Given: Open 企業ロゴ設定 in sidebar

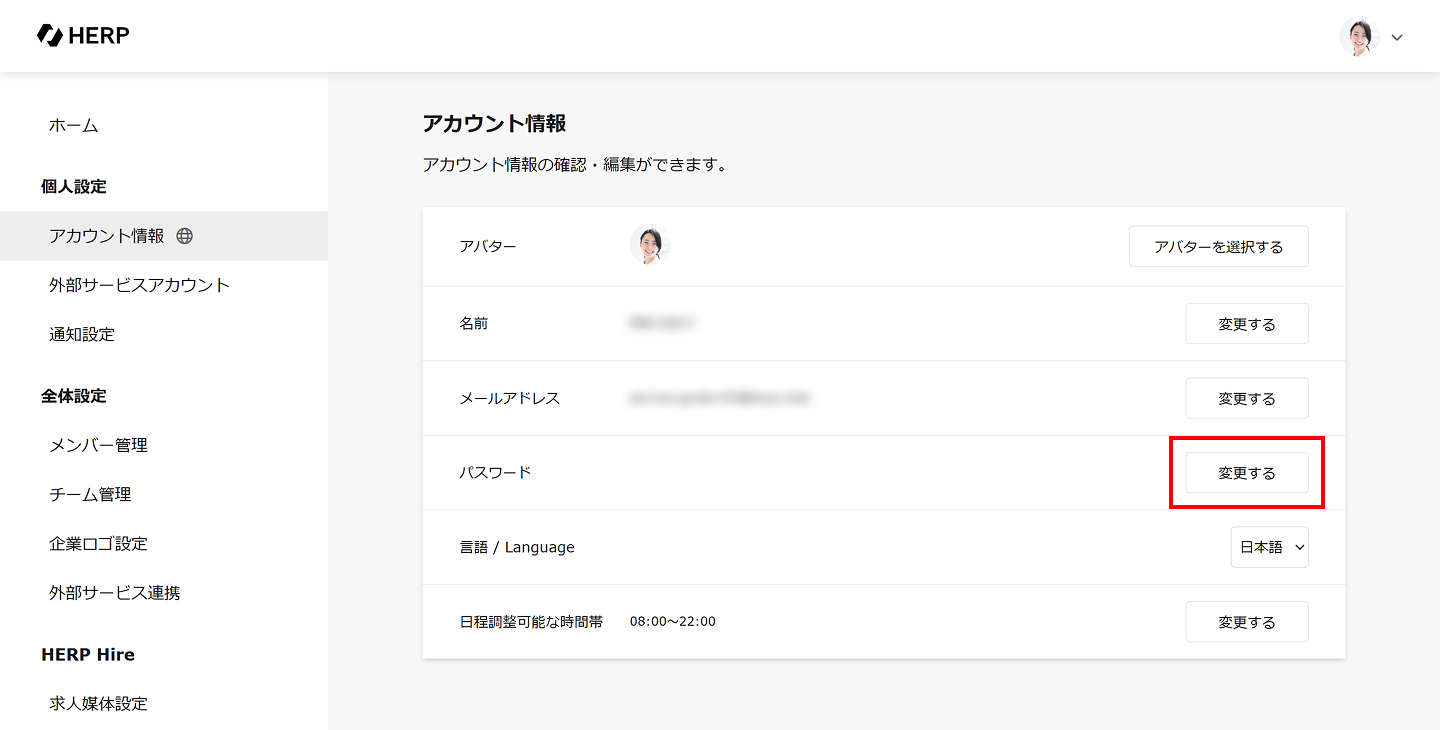Looking at the screenshot, I should 98,544.
